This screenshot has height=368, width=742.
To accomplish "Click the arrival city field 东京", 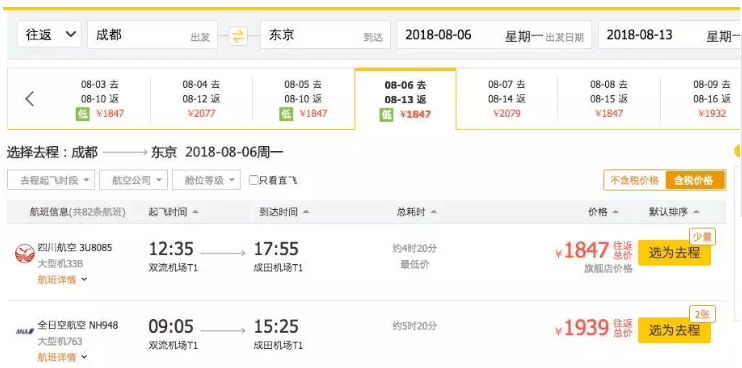I will [326, 35].
